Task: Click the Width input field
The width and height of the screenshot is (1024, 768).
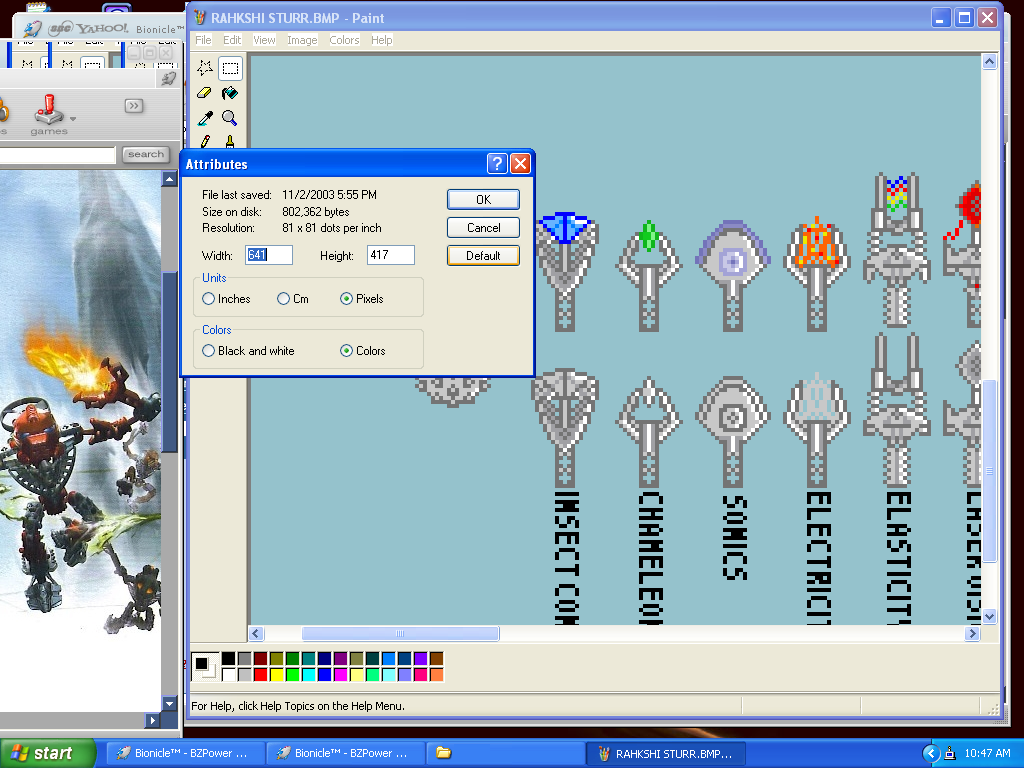Action: click(x=268, y=254)
